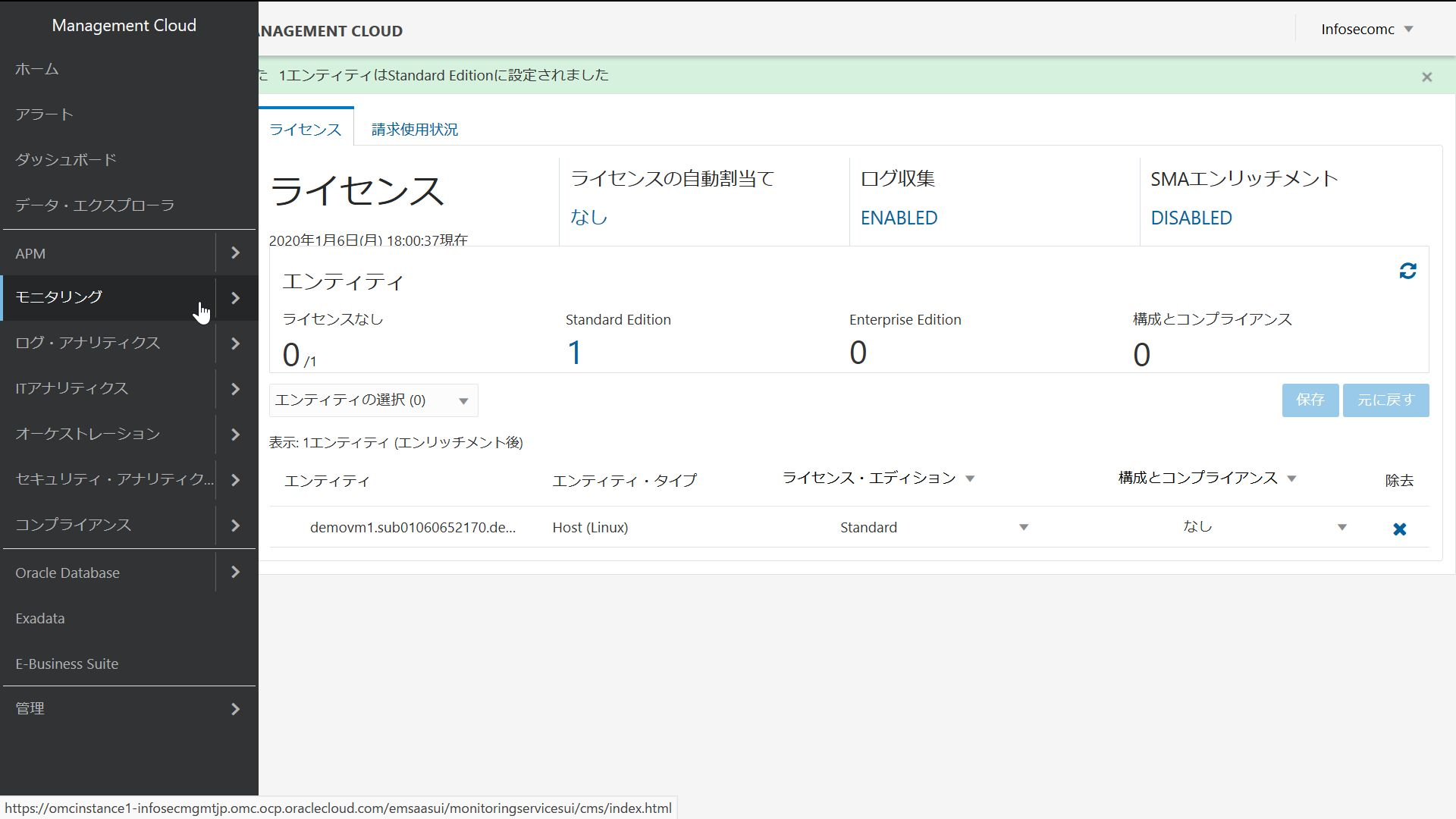
Task: Click the DISABLED link under SMAエンリッチメント
Action: tap(1191, 218)
